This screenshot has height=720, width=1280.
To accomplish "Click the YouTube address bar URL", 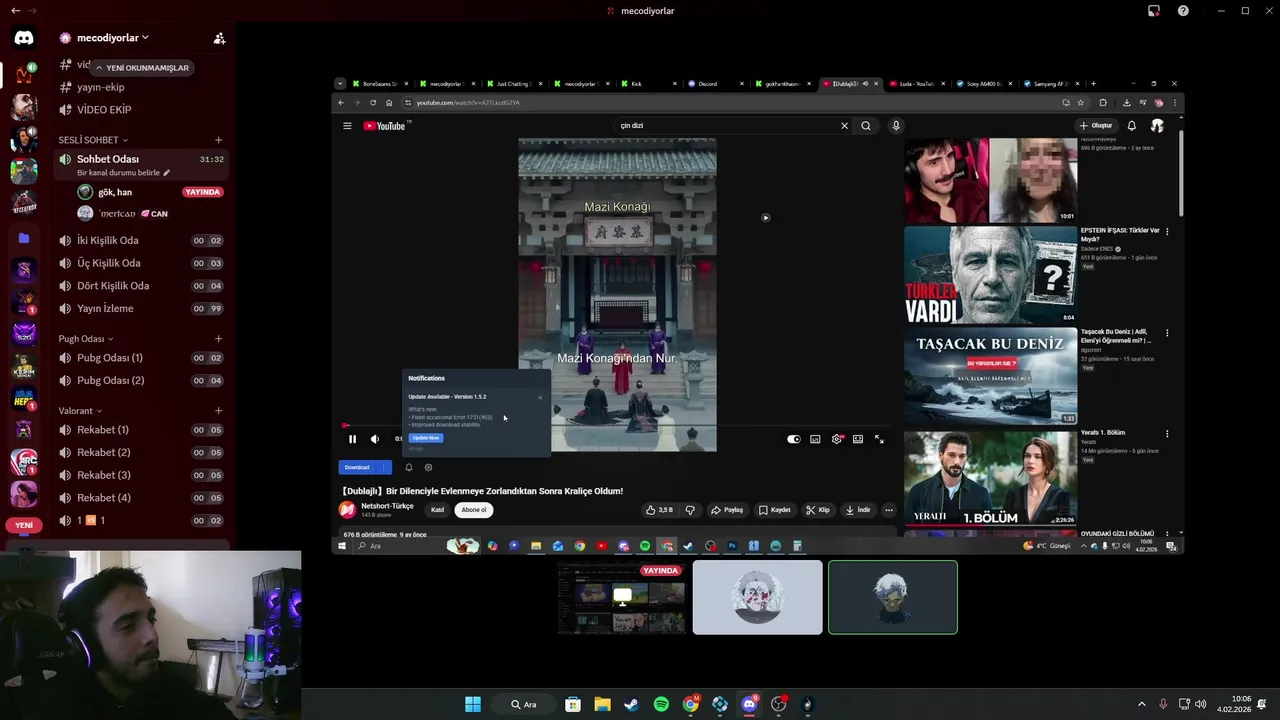I will tap(467, 103).
